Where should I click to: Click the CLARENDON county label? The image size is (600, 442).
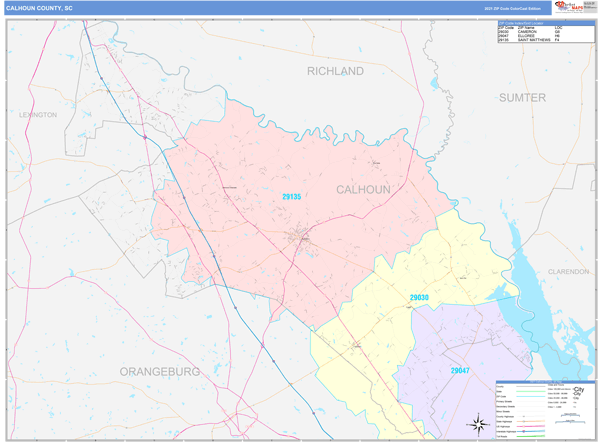[569, 272]
